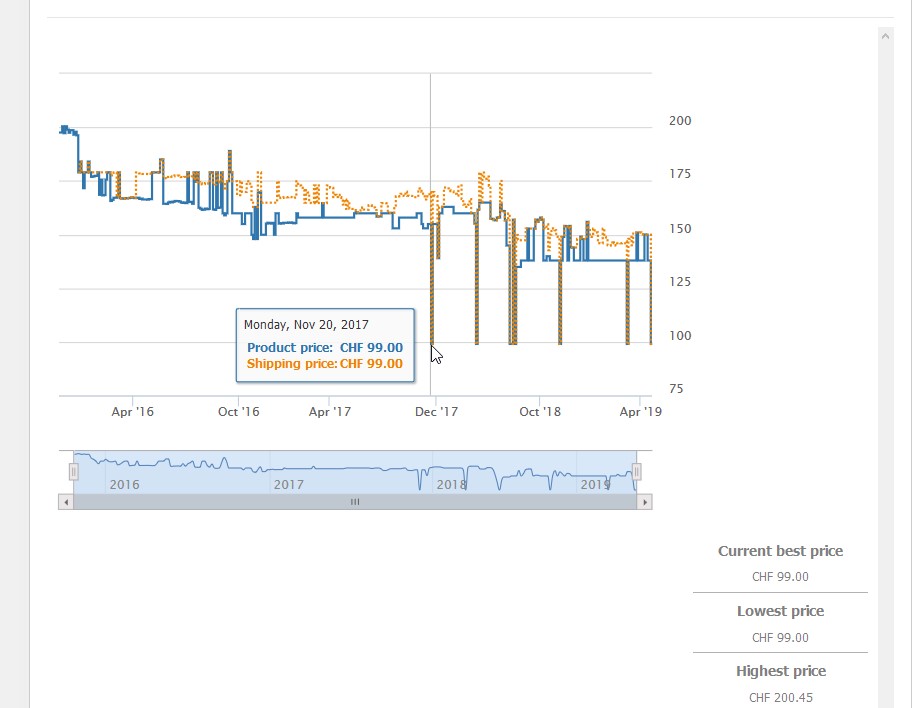This screenshot has height=708, width=912.
Task: Click 2018 in the navigator timeline
Action: 451,485
